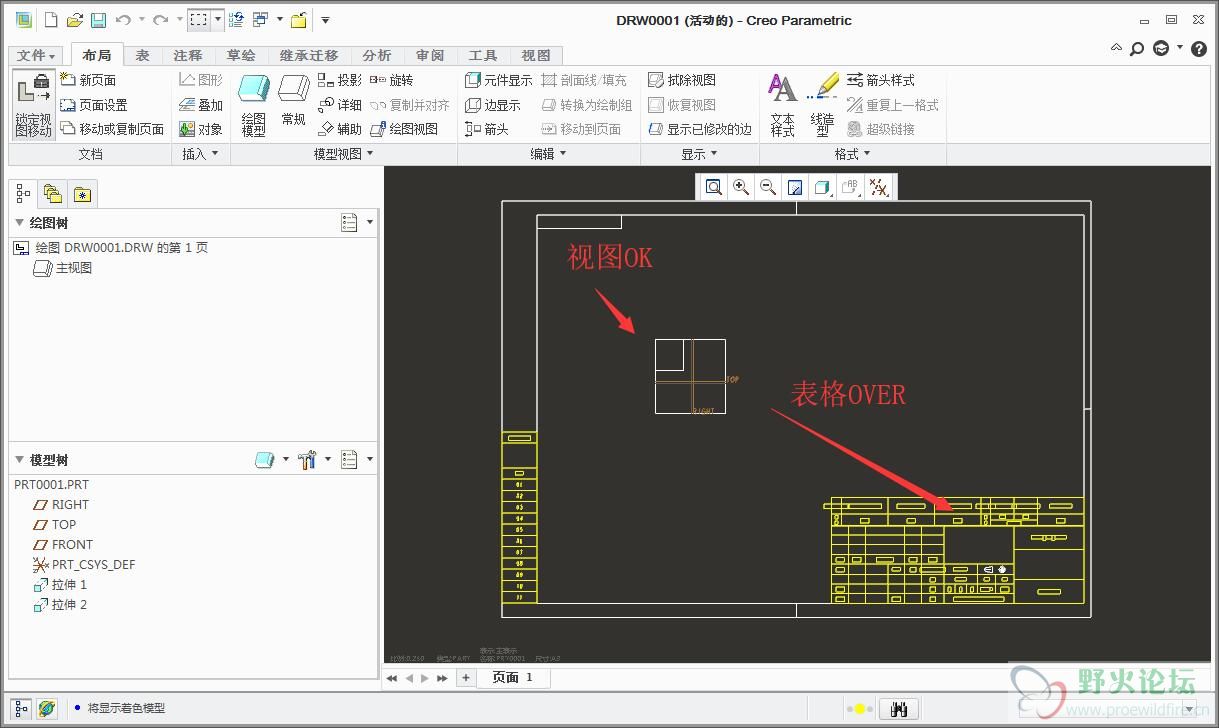The width and height of the screenshot is (1219, 728).
Task: Switch to the 工具 tab
Action: click(483, 56)
